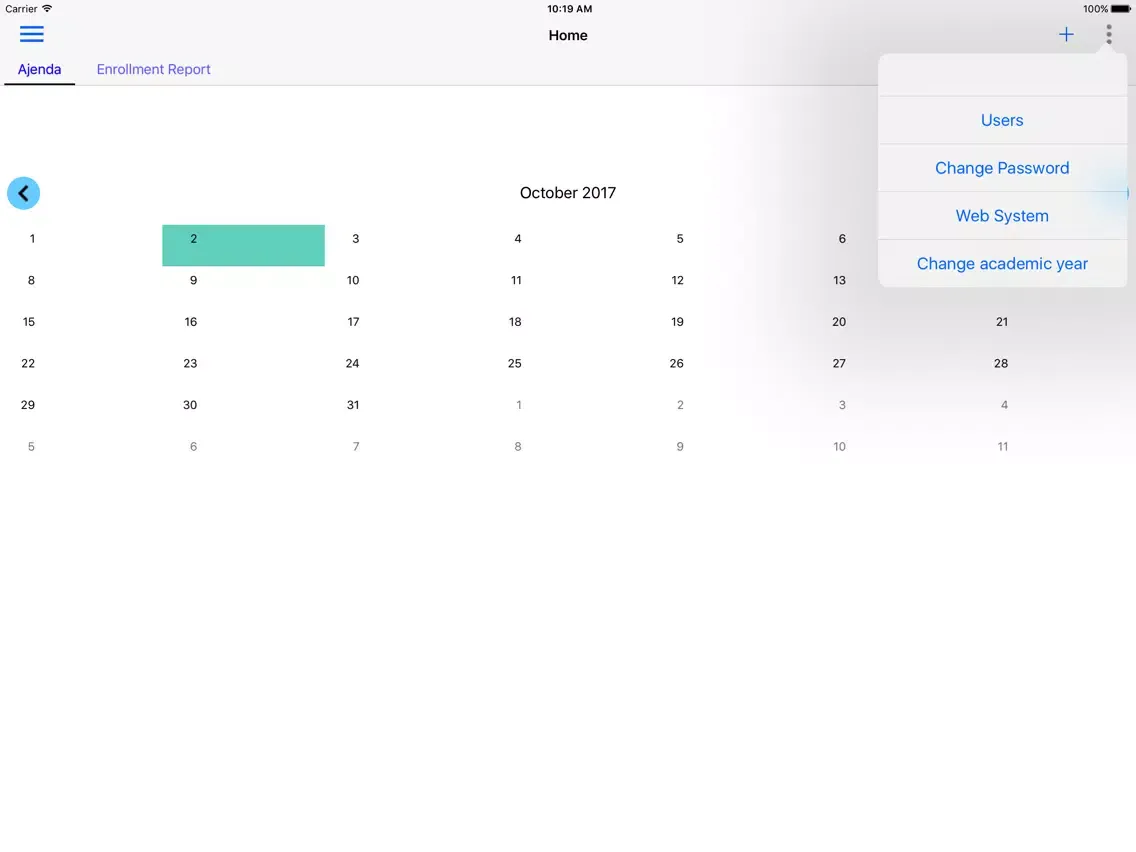Choose October 29 date cell
The width and height of the screenshot is (1136, 852).
[28, 405]
